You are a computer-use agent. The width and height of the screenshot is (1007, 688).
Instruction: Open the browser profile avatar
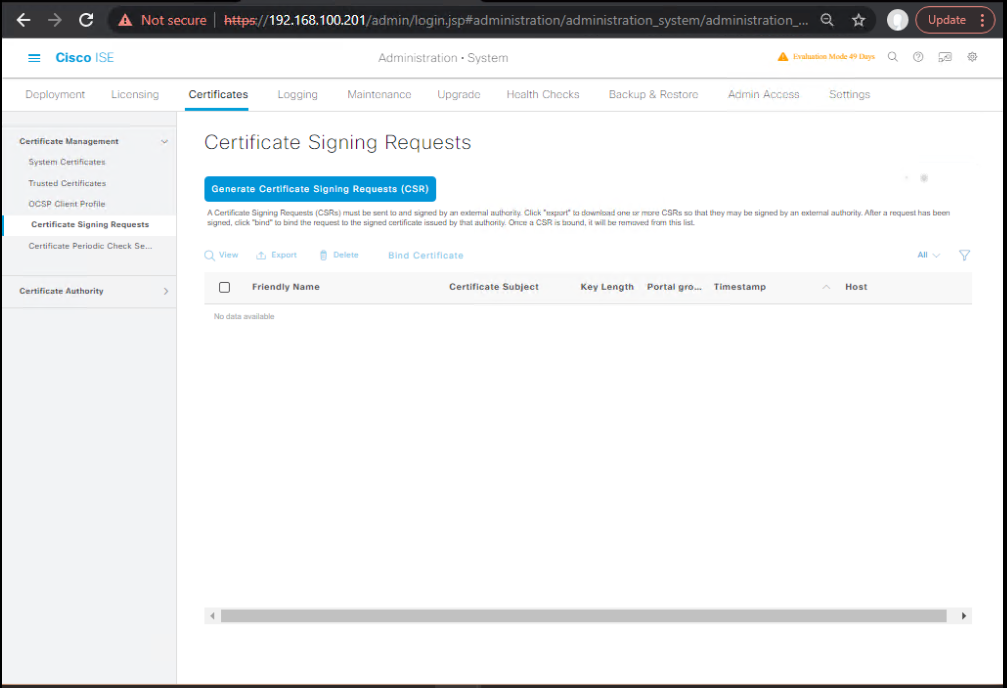[897, 20]
